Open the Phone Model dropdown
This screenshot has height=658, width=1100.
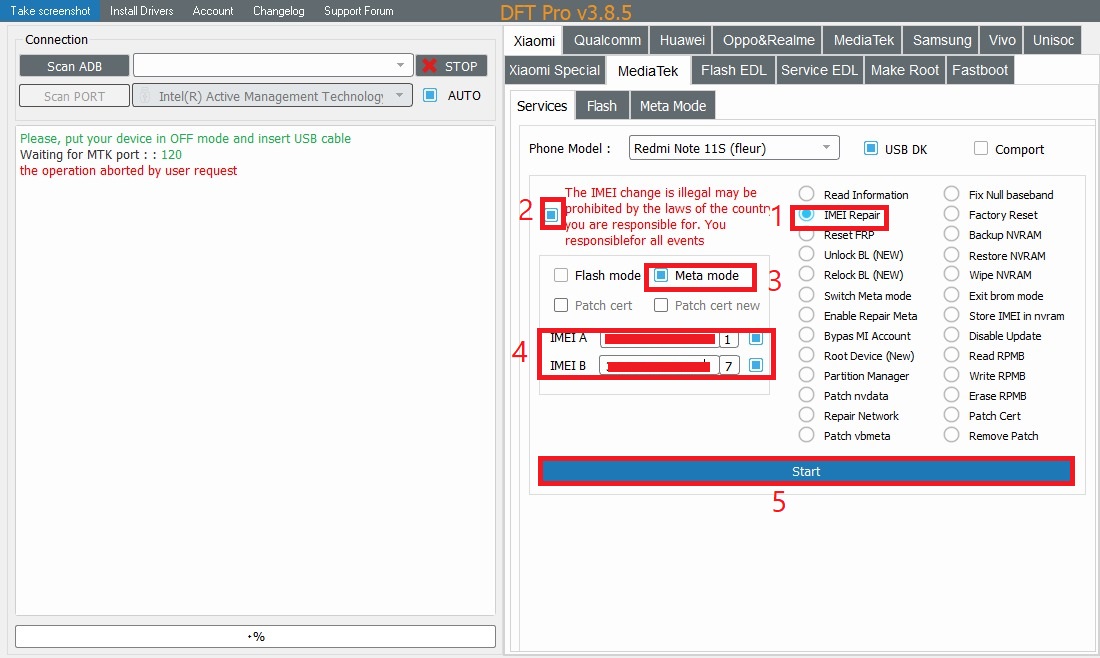(x=734, y=148)
